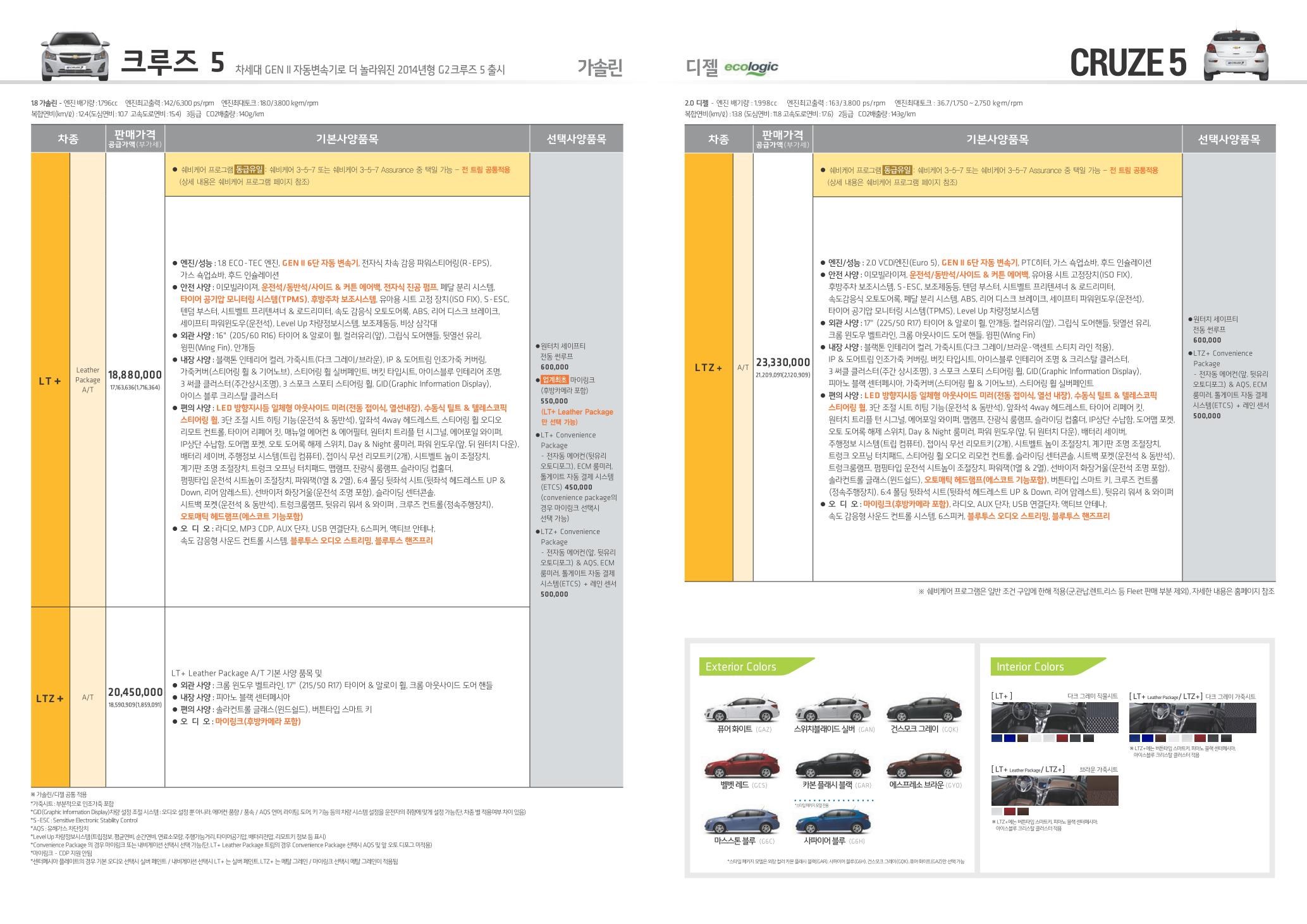Select the Carbon Flash Black (GAR) car
1307x924 pixels.
pyautogui.click(x=832, y=765)
